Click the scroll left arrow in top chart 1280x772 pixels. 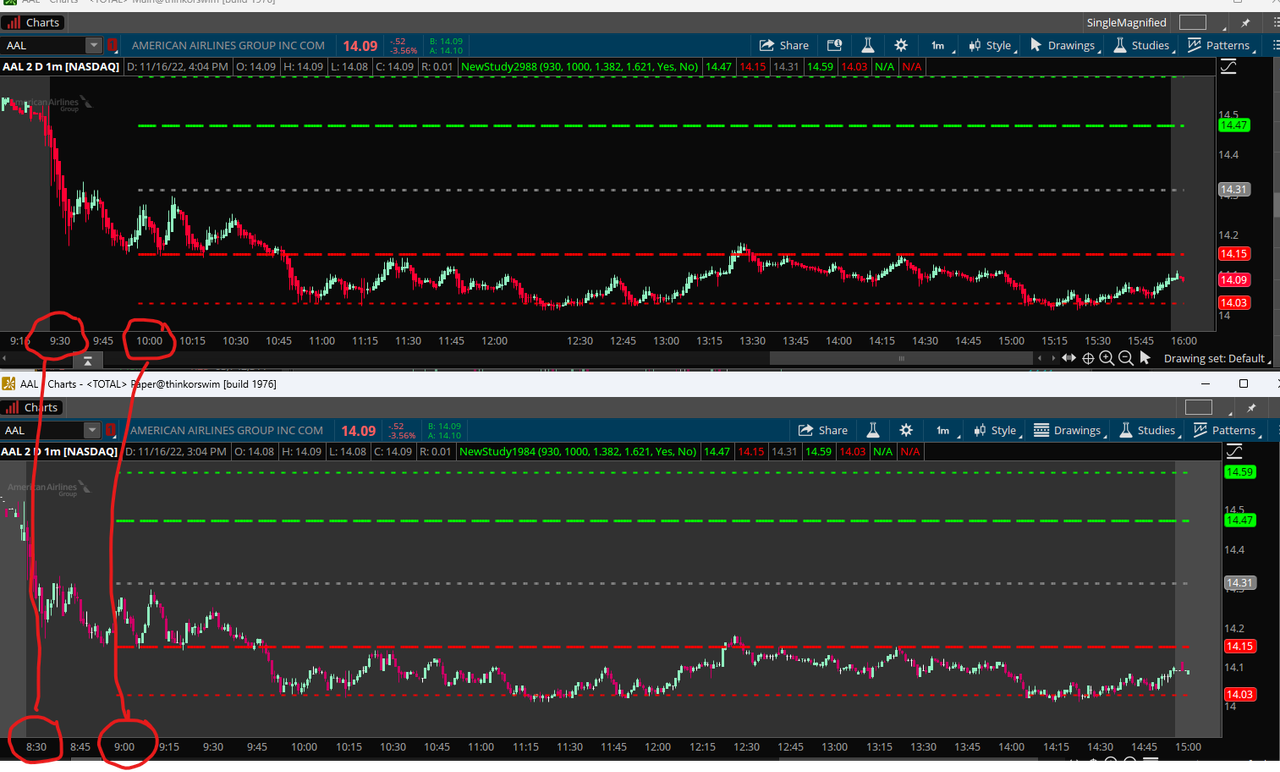click(x=1041, y=358)
